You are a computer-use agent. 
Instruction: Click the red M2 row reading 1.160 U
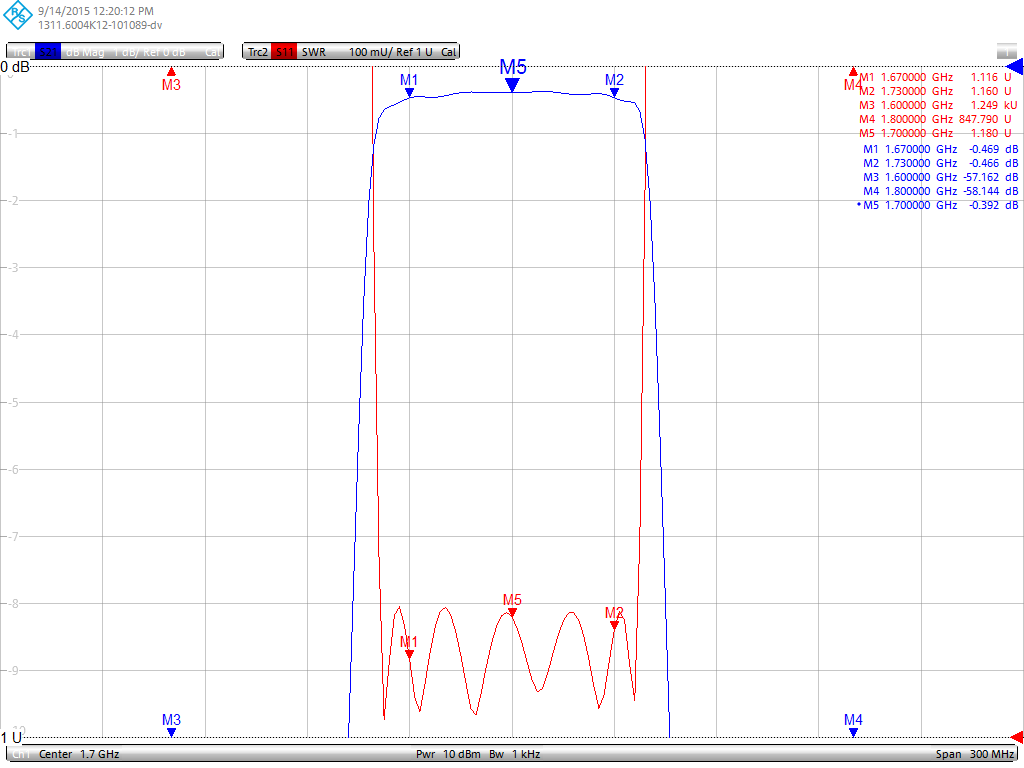tap(935, 91)
